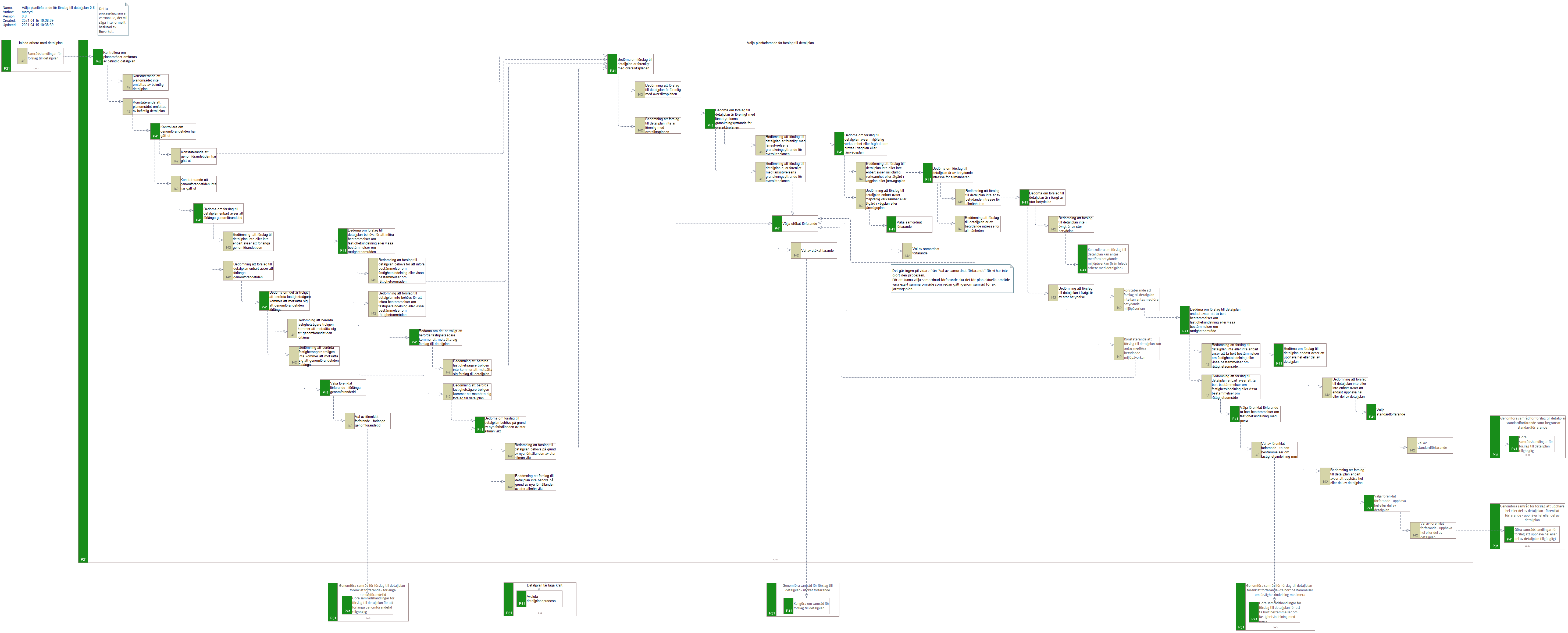Select 'Kontrollera om genomförandetiden har gått ut' node
1568x633 pixels.
[x=178, y=131]
